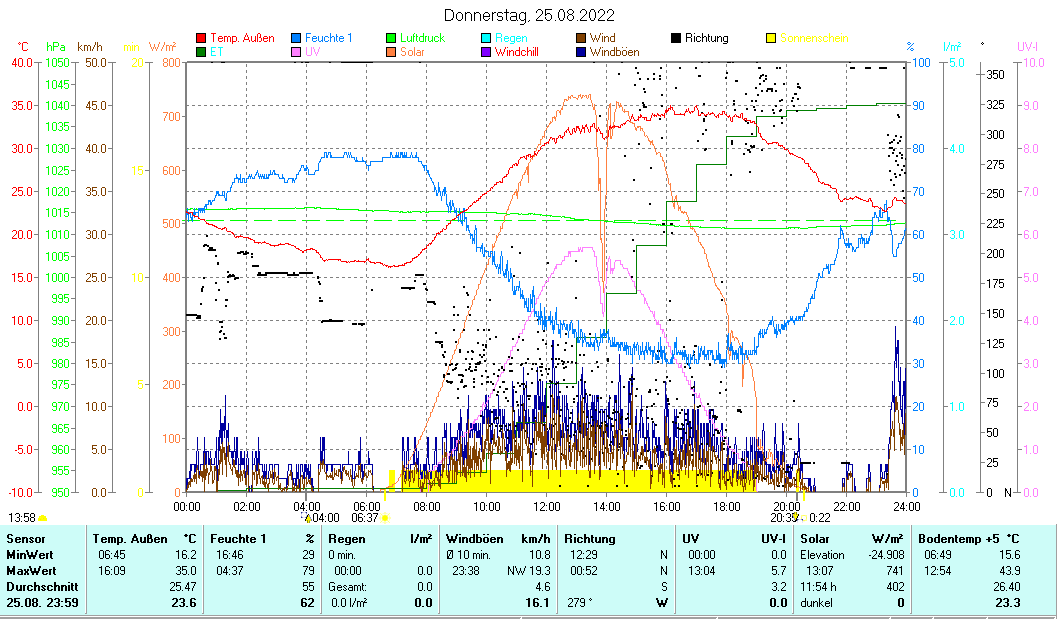1057x619 pixels.
Task: Click the 'Windböen' legend label
Action: click(615, 52)
